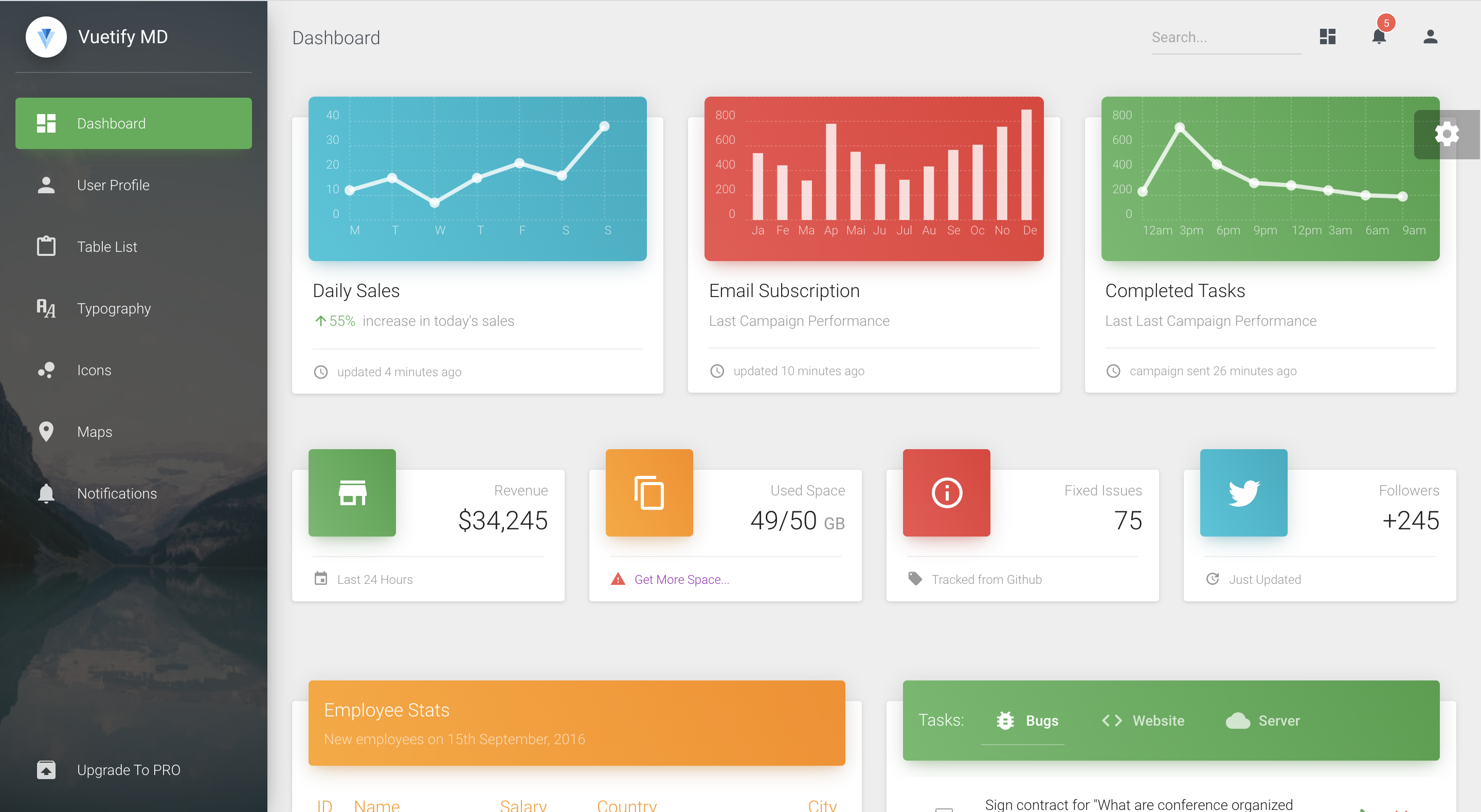Click Get More Space link
Screen dimensions: 1481x812
[x=680, y=579]
